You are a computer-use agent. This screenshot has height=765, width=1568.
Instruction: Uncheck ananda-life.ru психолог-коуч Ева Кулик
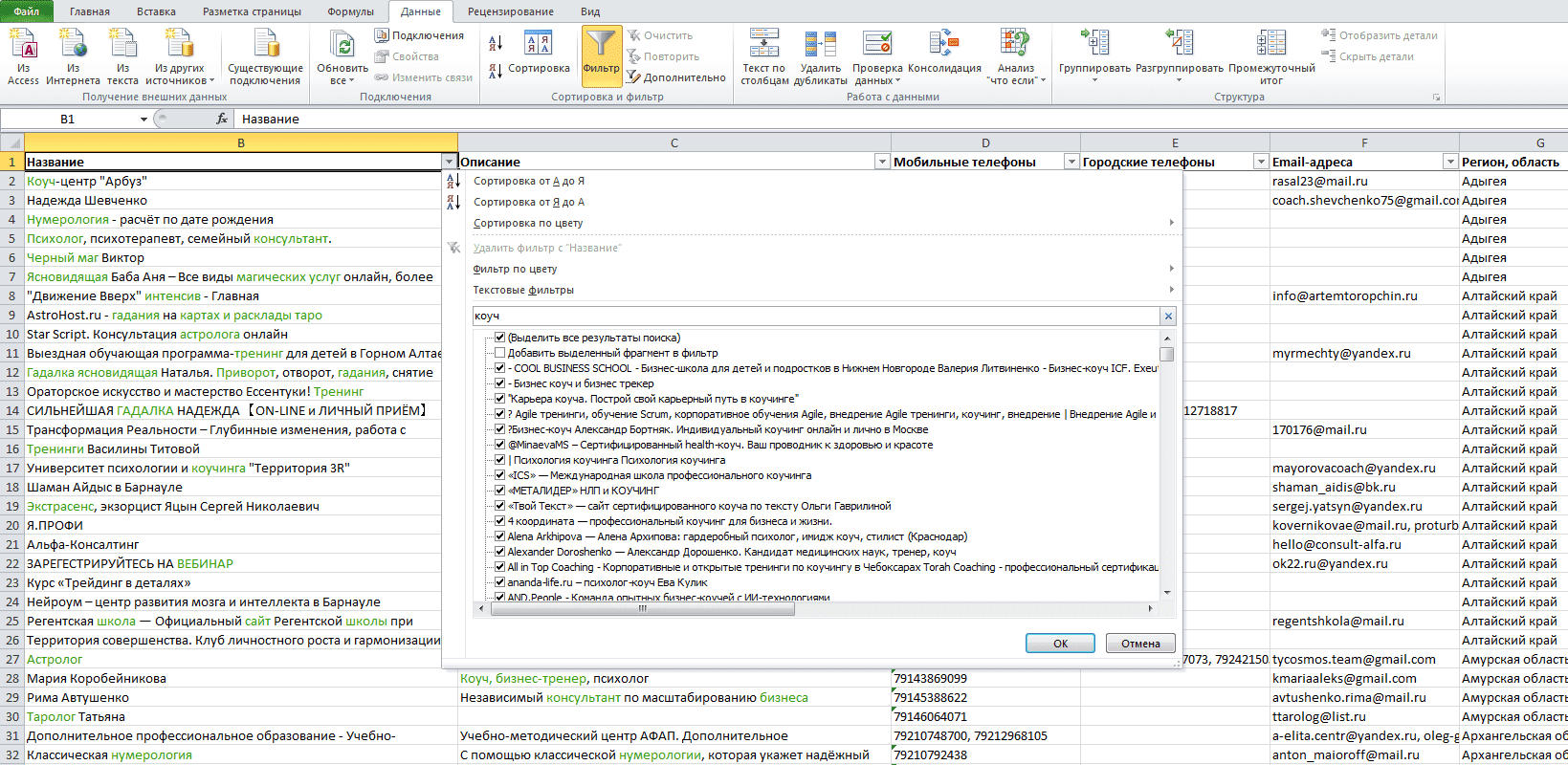tap(499, 582)
